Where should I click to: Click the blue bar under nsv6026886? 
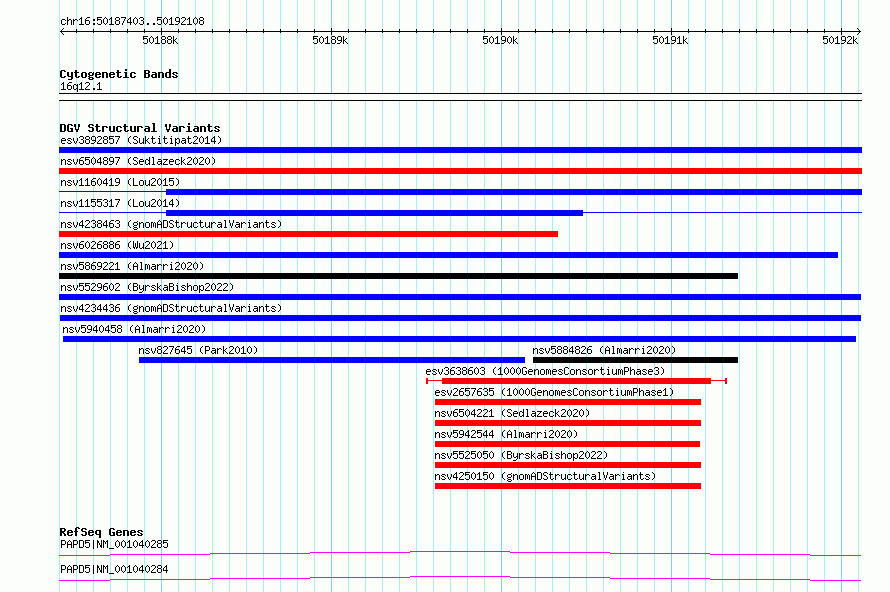448,255
